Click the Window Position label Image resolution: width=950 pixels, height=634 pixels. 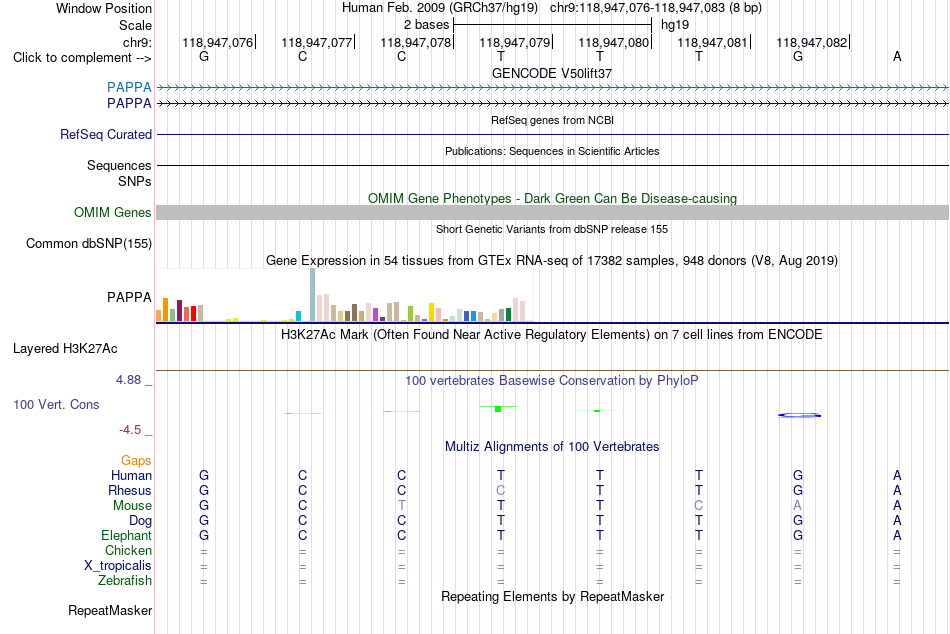pos(104,8)
